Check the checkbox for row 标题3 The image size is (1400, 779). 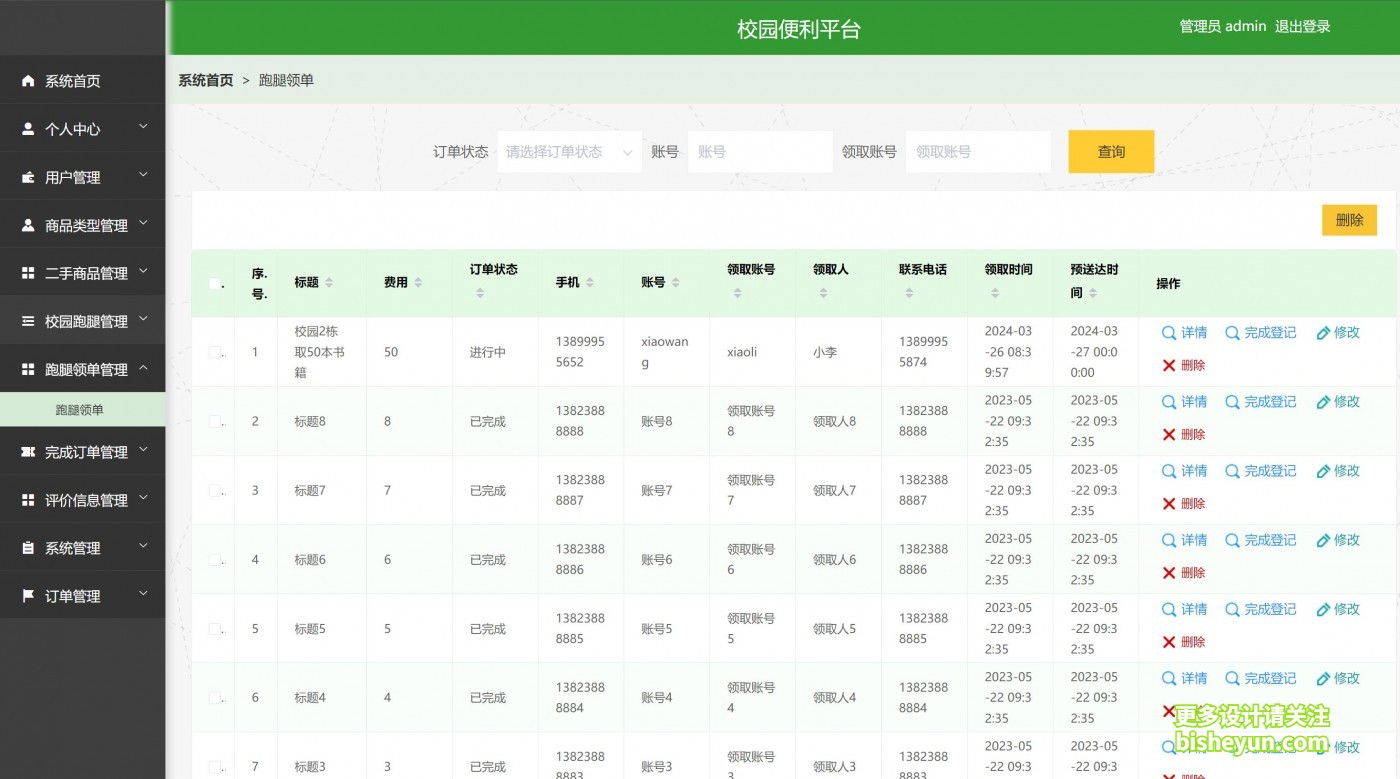215,766
